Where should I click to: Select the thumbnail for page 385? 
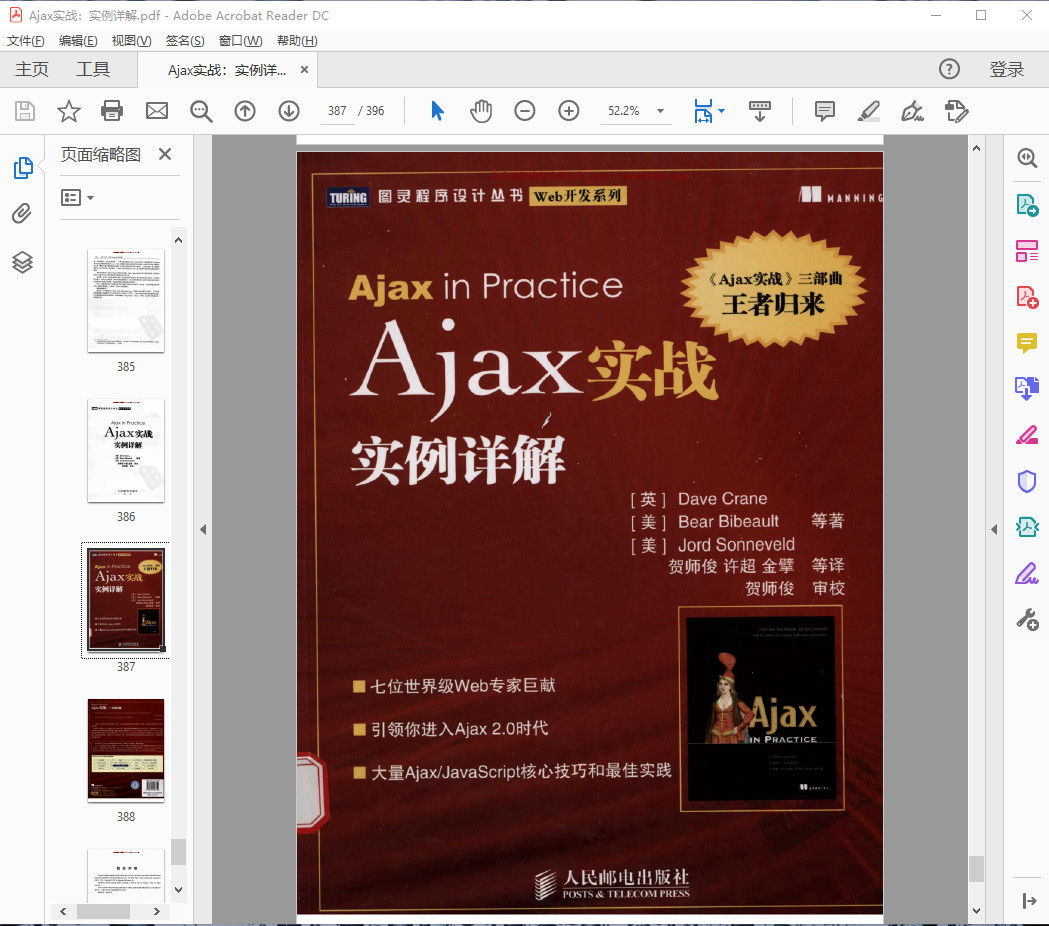tap(125, 300)
